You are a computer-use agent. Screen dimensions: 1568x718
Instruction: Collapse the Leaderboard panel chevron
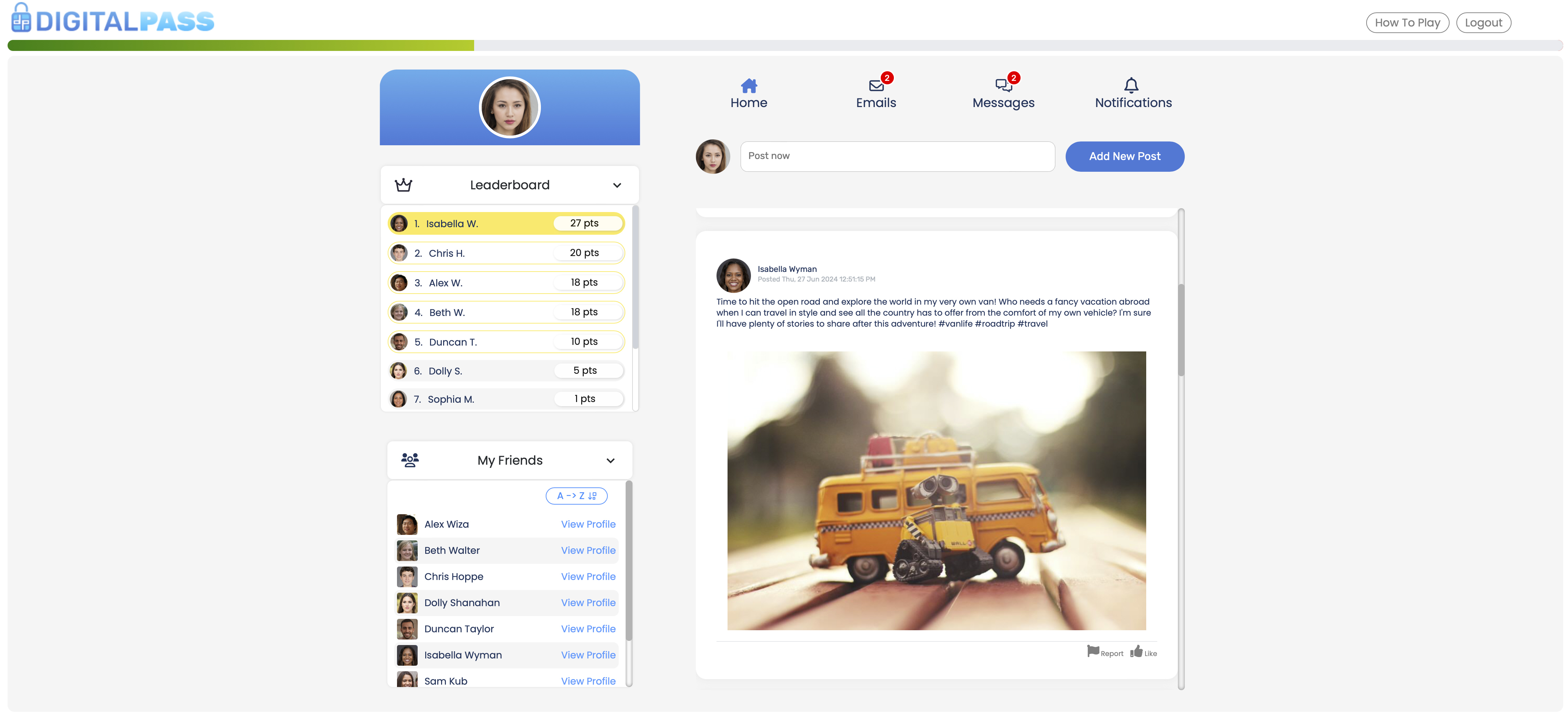point(617,185)
